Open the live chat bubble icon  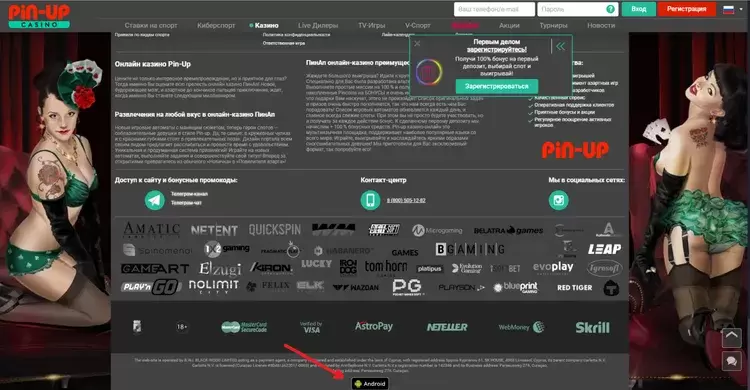tap(731, 361)
